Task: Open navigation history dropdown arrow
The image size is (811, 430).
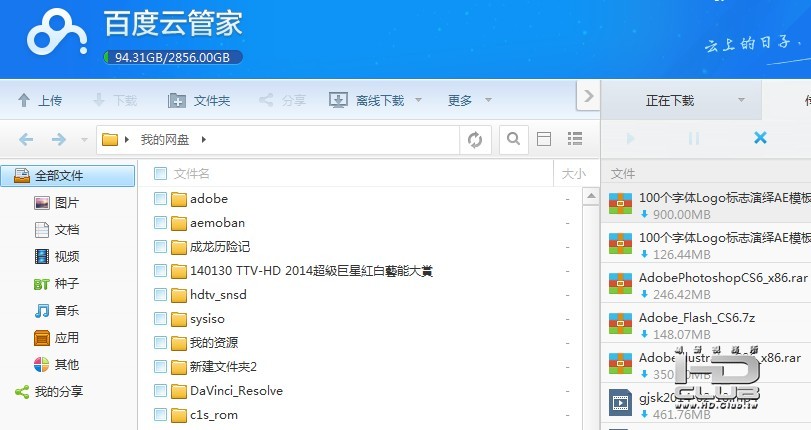Action: pyautogui.click(x=84, y=140)
